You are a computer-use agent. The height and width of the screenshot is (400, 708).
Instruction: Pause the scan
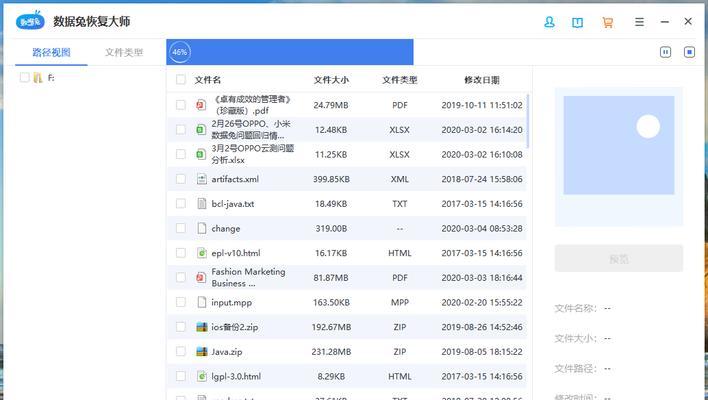tap(665, 52)
